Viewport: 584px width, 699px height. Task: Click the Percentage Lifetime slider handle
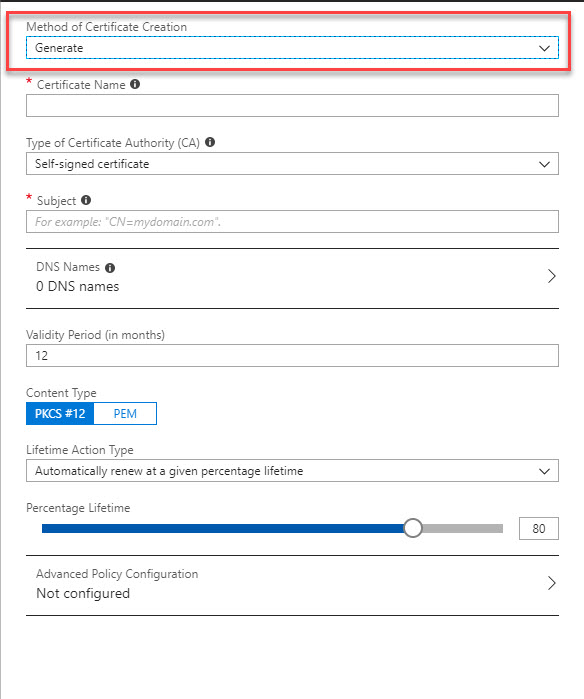pos(413,528)
